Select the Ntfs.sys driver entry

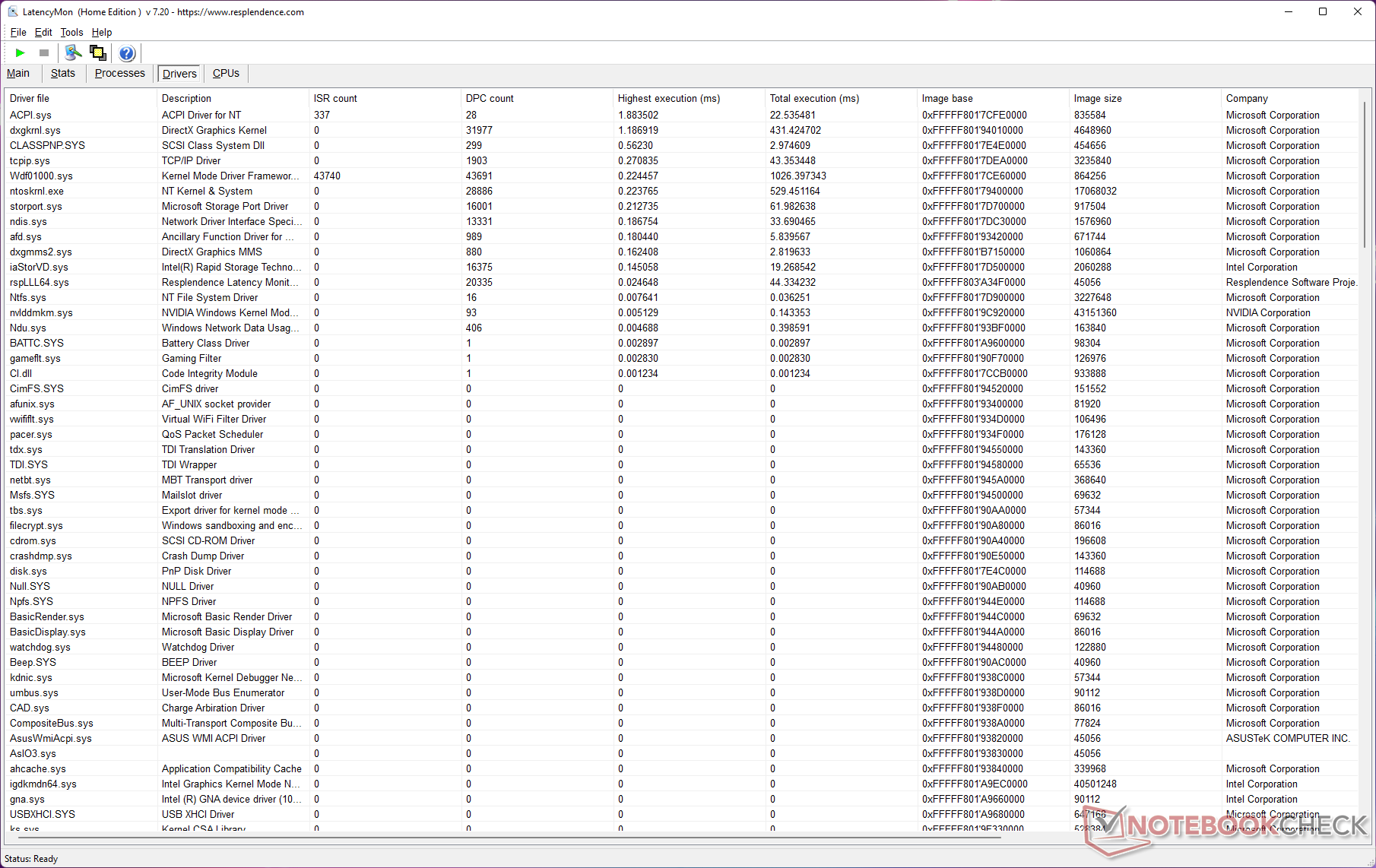click(28, 297)
